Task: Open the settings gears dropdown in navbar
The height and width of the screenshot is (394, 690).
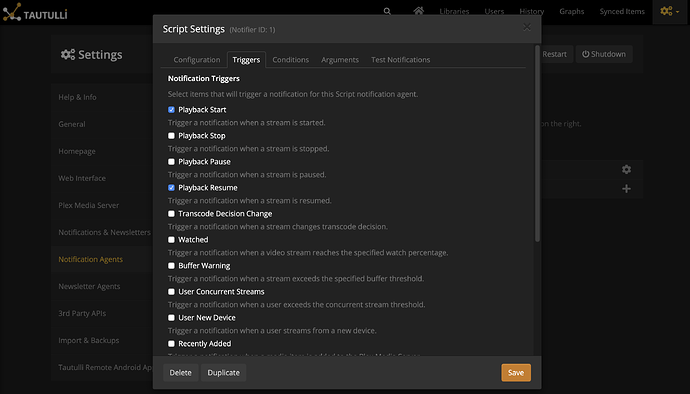Action: tap(670, 11)
